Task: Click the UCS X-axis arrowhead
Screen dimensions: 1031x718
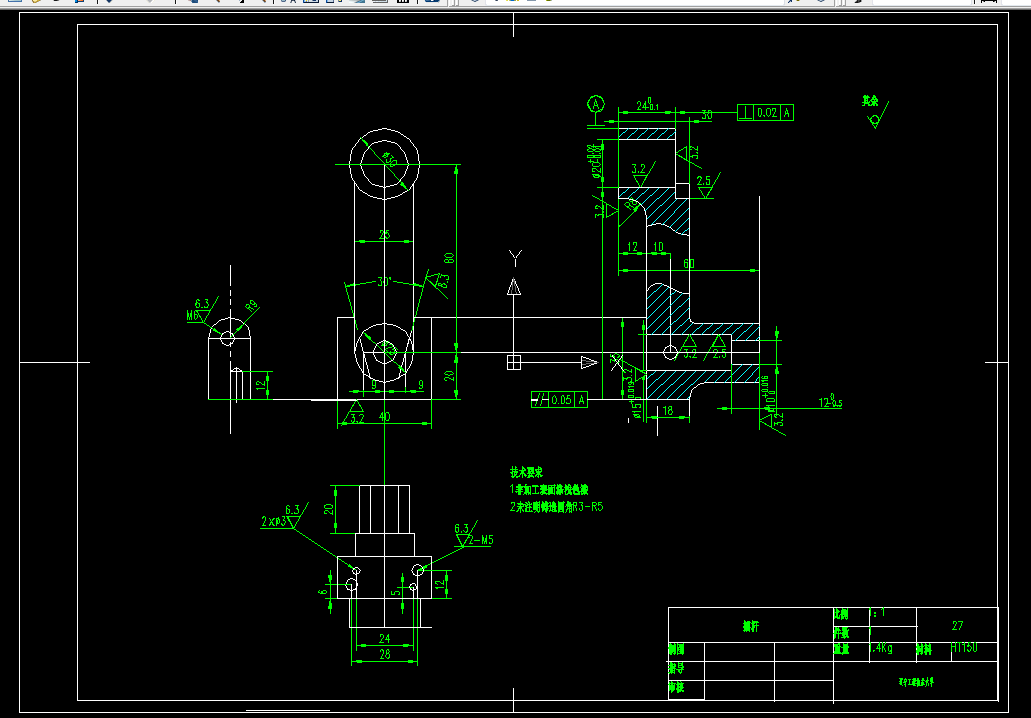Action: (x=590, y=362)
